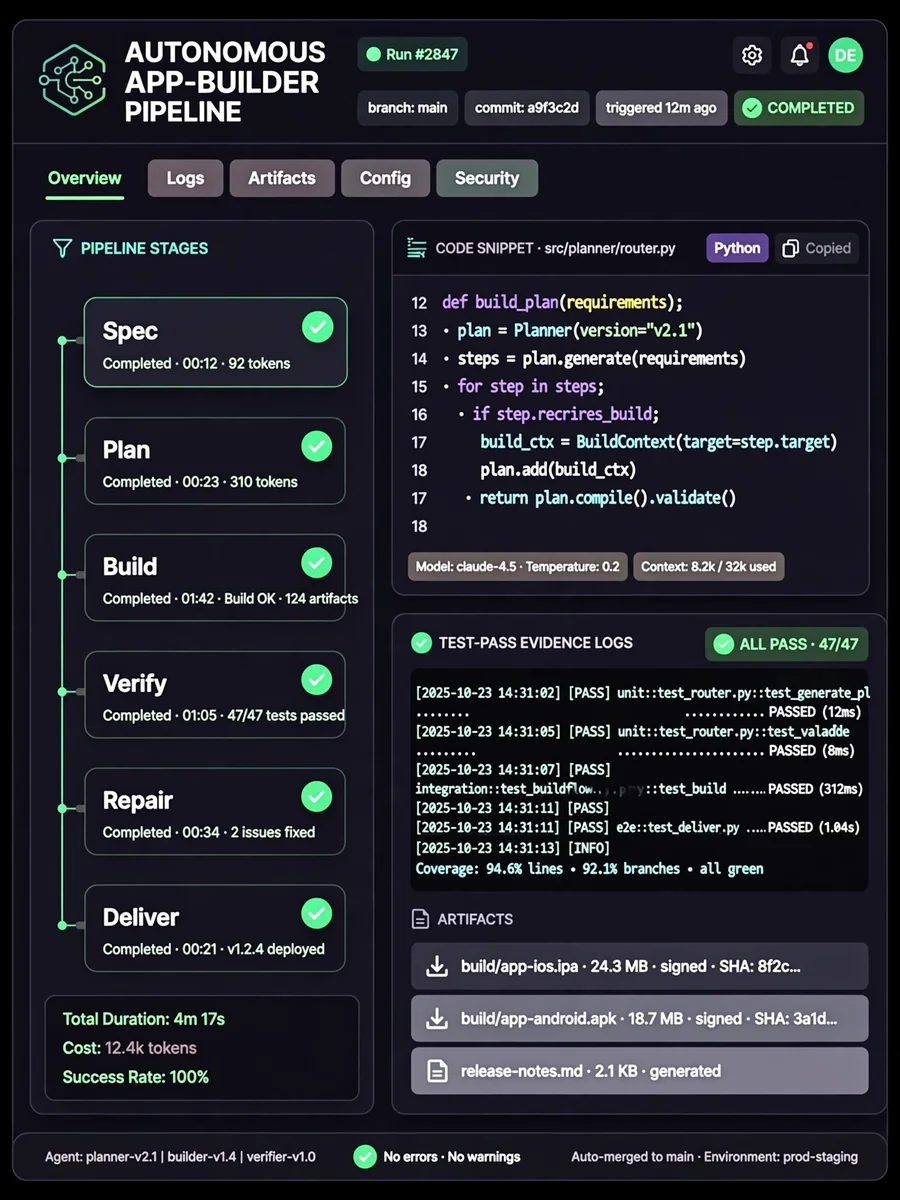Click the COMPLETED status badge
Screen dimensions: 900x1200
[x=799, y=108]
